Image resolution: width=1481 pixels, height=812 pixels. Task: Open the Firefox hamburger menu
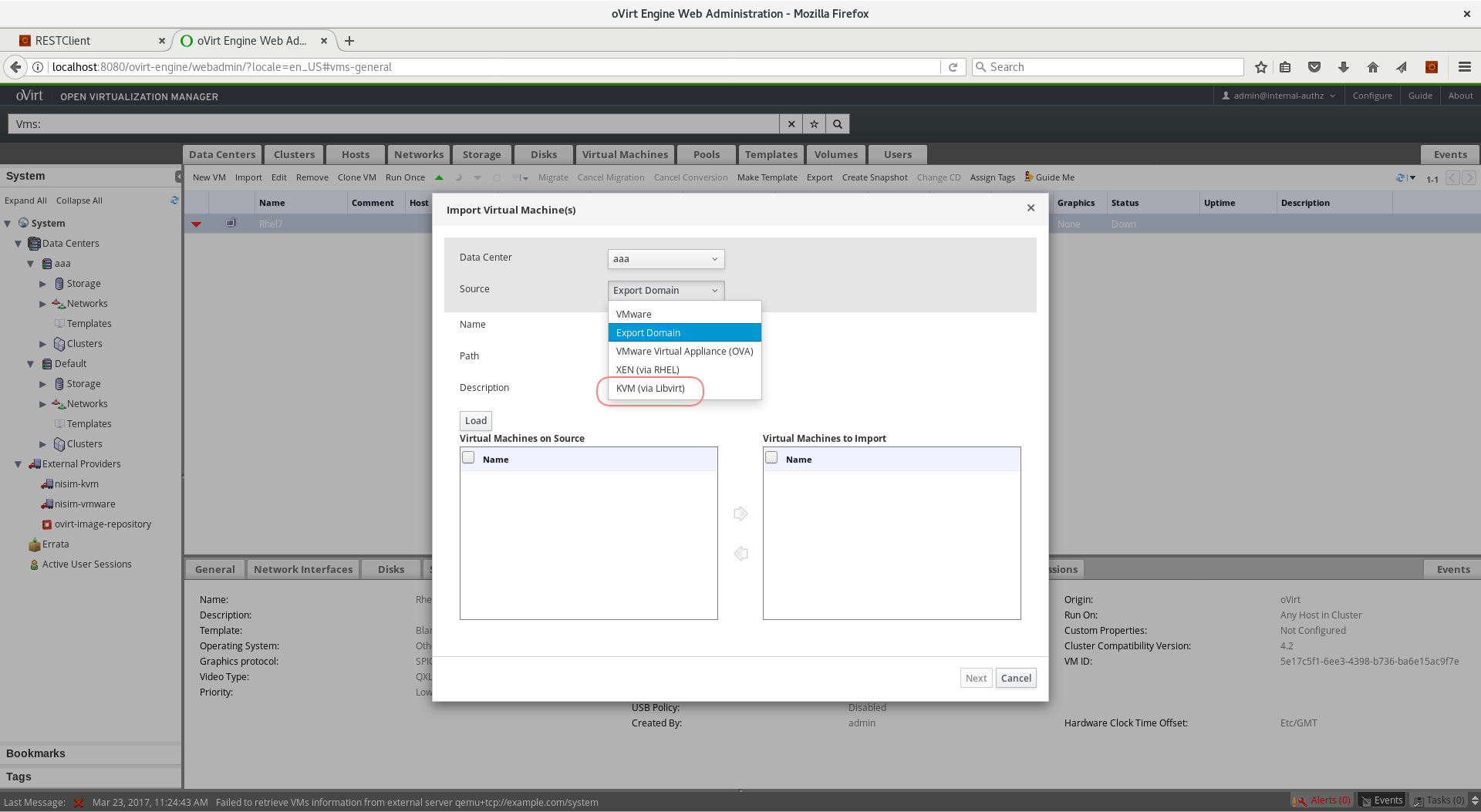(1464, 67)
